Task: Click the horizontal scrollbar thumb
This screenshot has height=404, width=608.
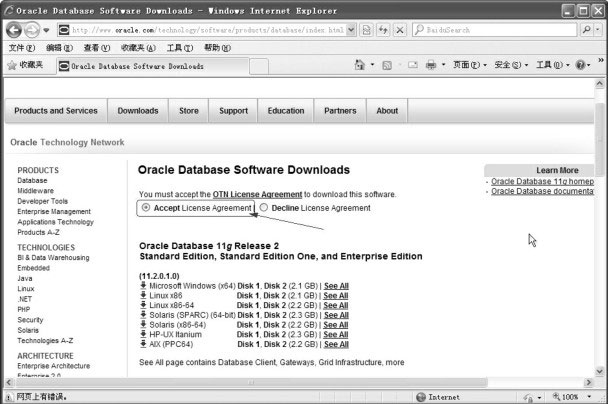Action: 251,383
